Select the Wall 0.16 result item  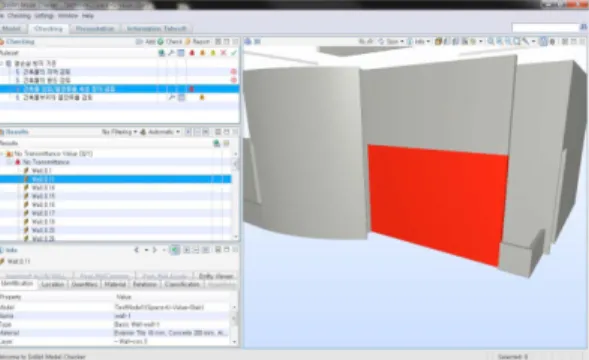point(43,204)
